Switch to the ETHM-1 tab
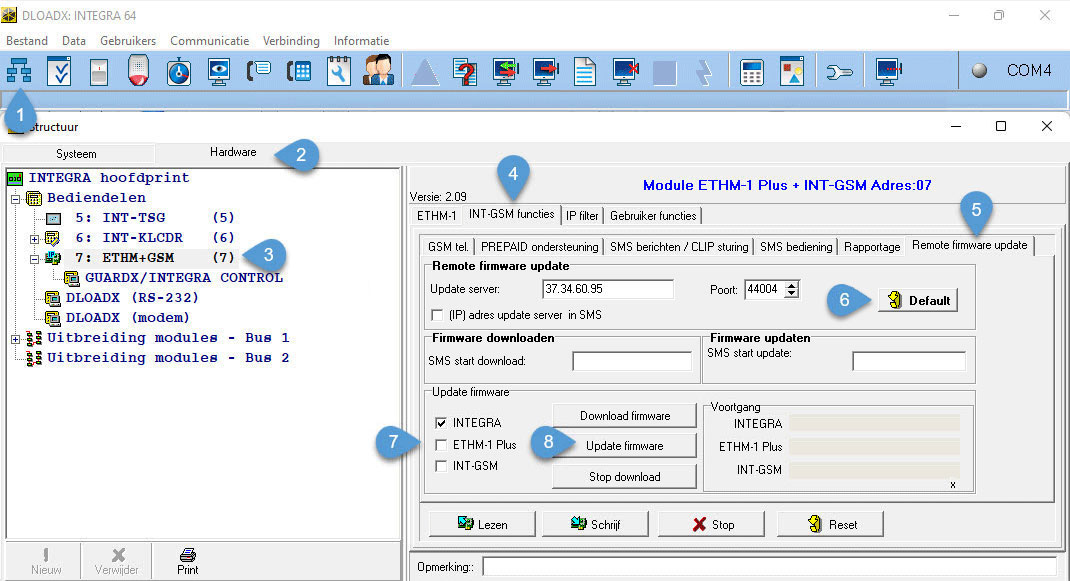Screen dimensions: 1070x581 [x=437, y=216]
